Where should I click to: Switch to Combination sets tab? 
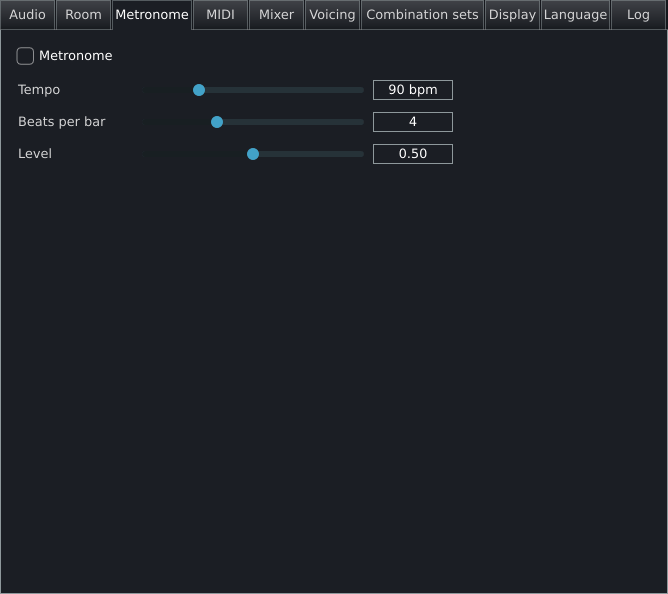coord(422,15)
